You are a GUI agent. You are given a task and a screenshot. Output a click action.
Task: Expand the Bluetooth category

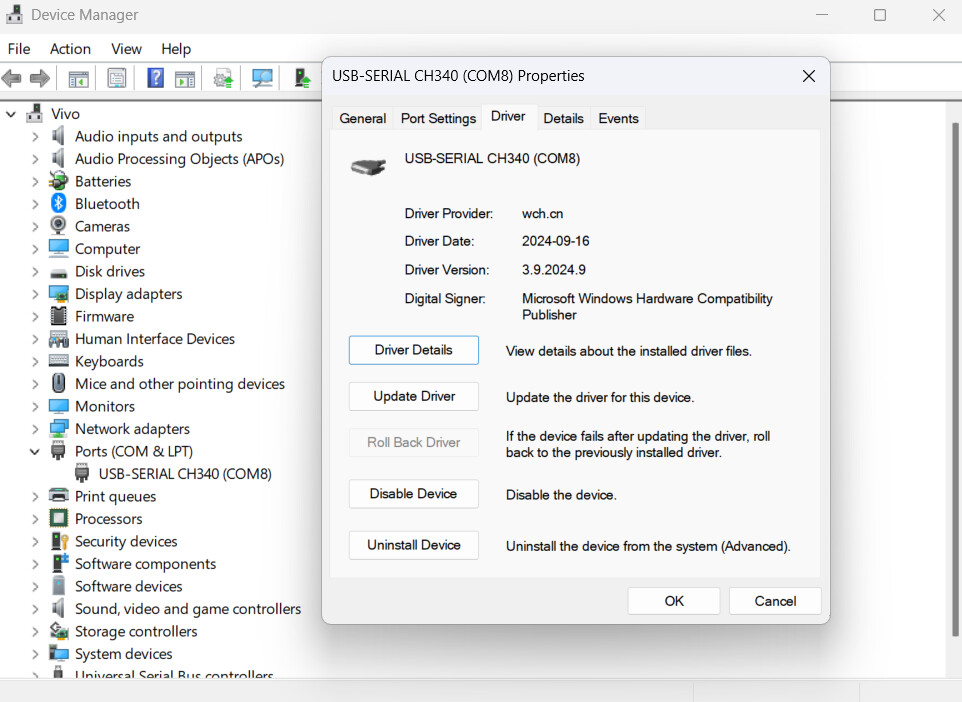[x=35, y=204]
